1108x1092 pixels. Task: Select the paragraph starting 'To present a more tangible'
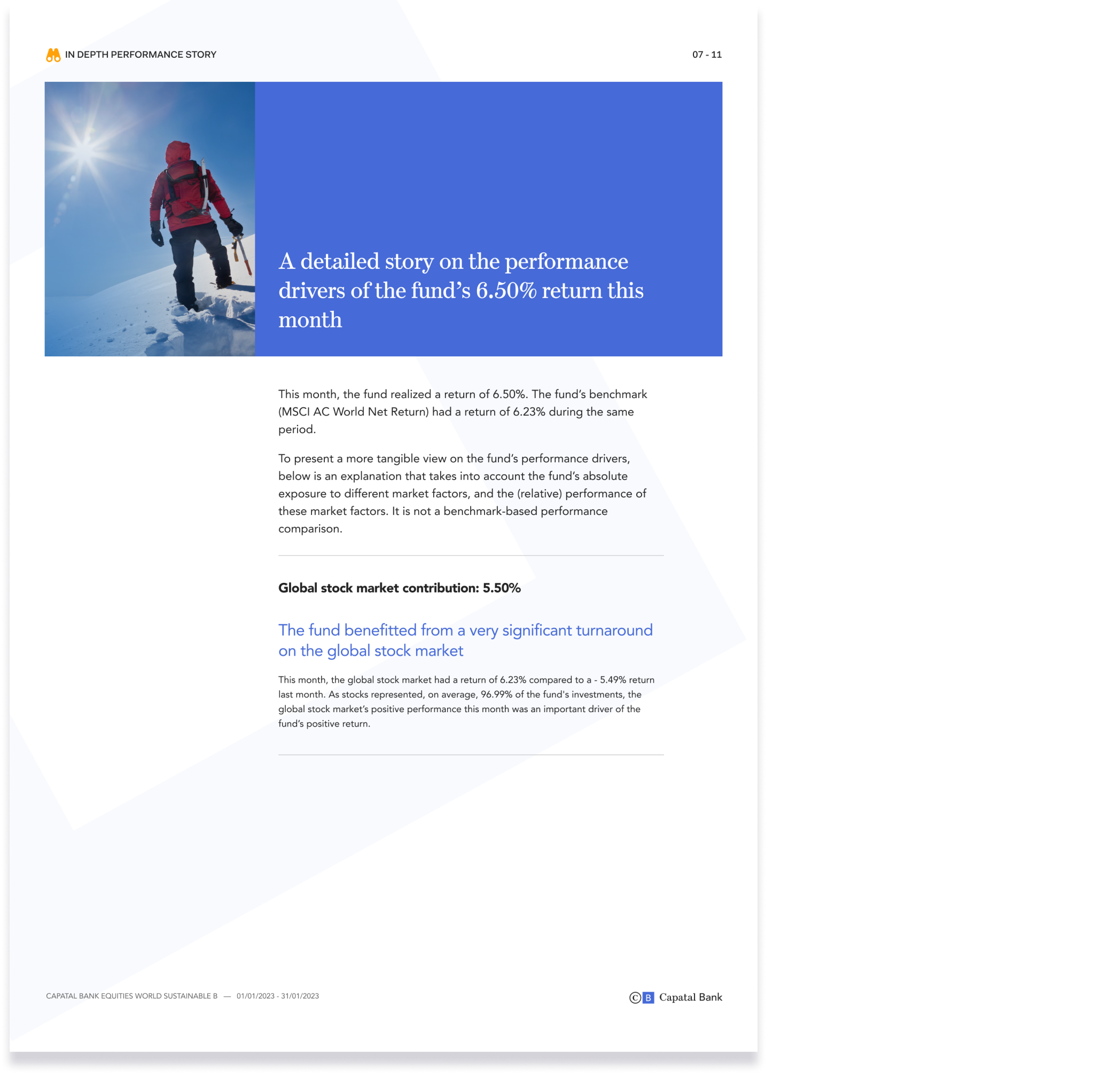point(462,493)
